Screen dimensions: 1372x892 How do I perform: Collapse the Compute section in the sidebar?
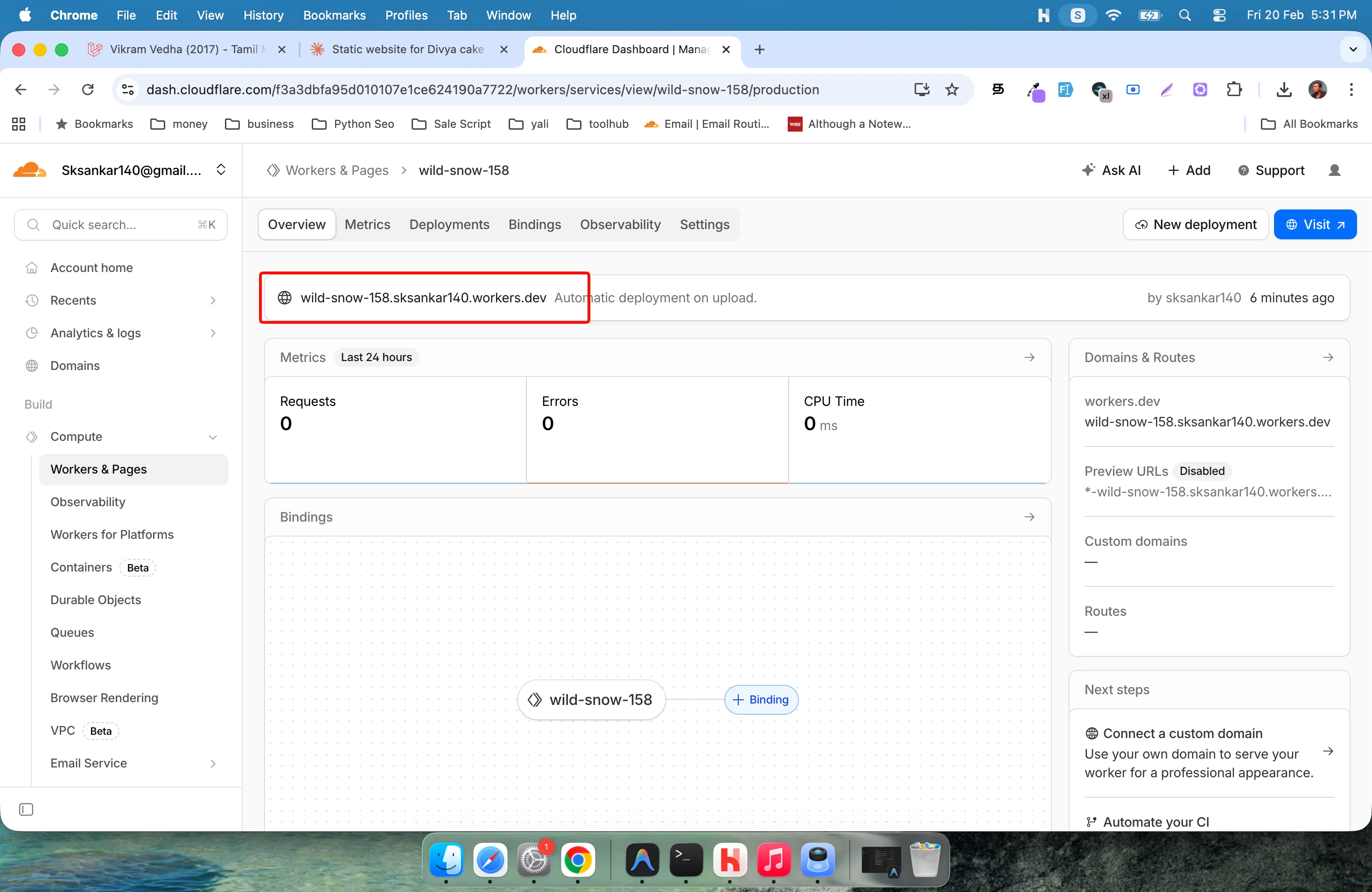(x=213, y=437)
